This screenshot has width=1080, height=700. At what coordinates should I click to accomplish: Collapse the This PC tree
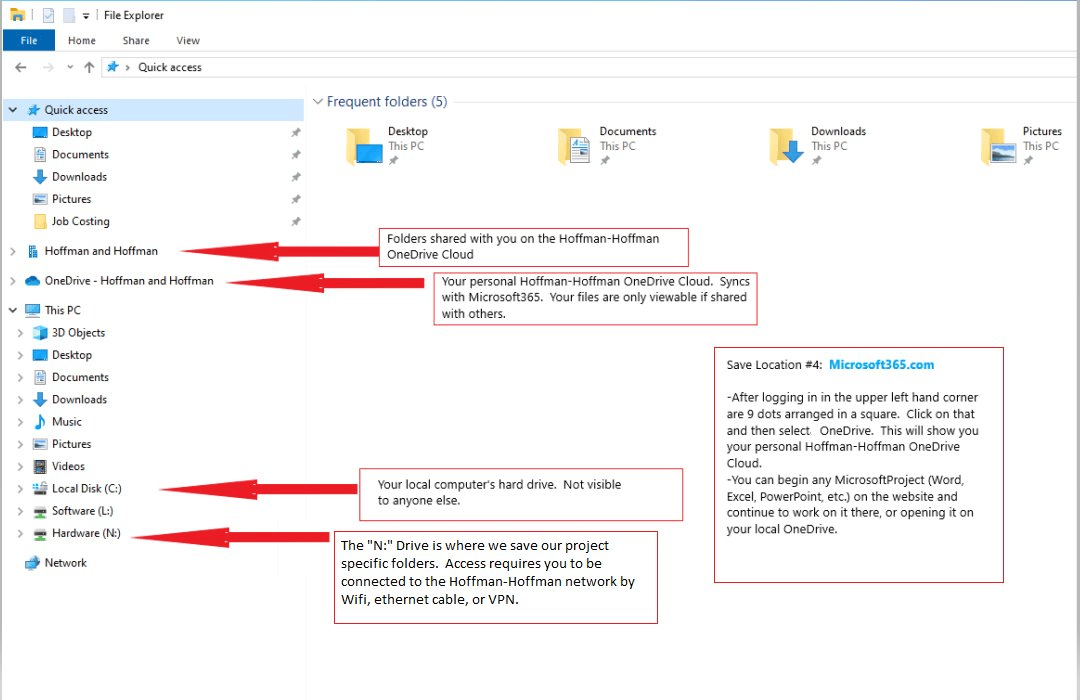point(13,311)
